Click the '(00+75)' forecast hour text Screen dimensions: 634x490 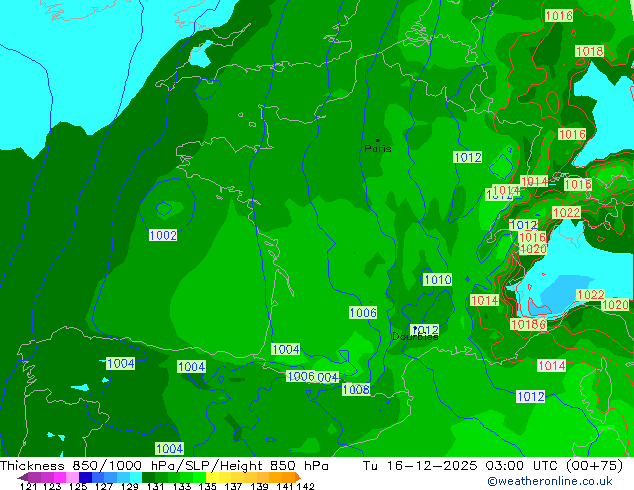click(x=594, y=466)
